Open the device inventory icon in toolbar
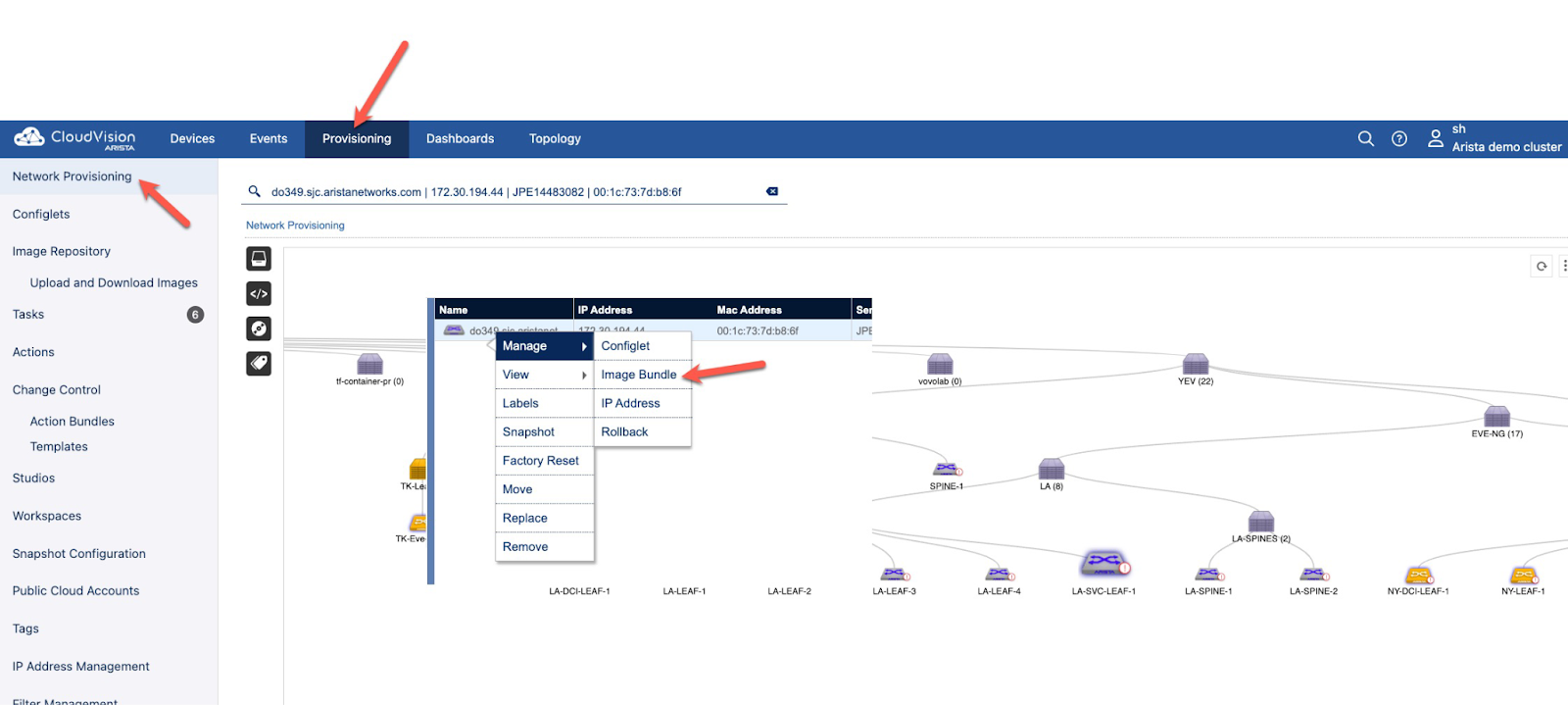 point(259,259)
